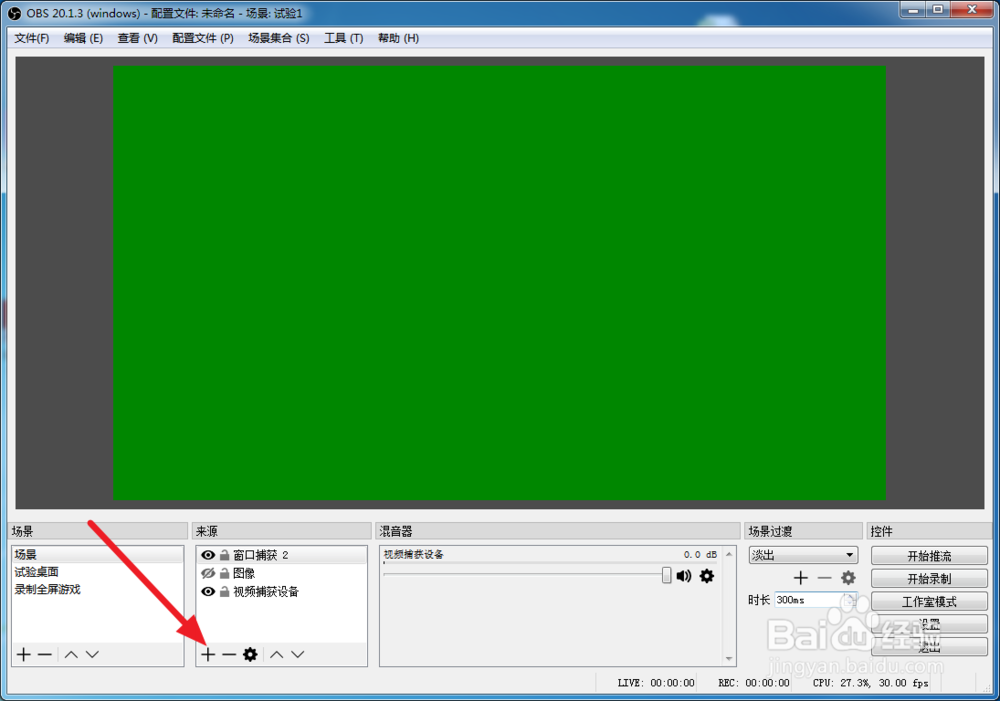The image size is (1000, 701).
Task: Click 退出 button in controls
Action: (x=929, y=647)
